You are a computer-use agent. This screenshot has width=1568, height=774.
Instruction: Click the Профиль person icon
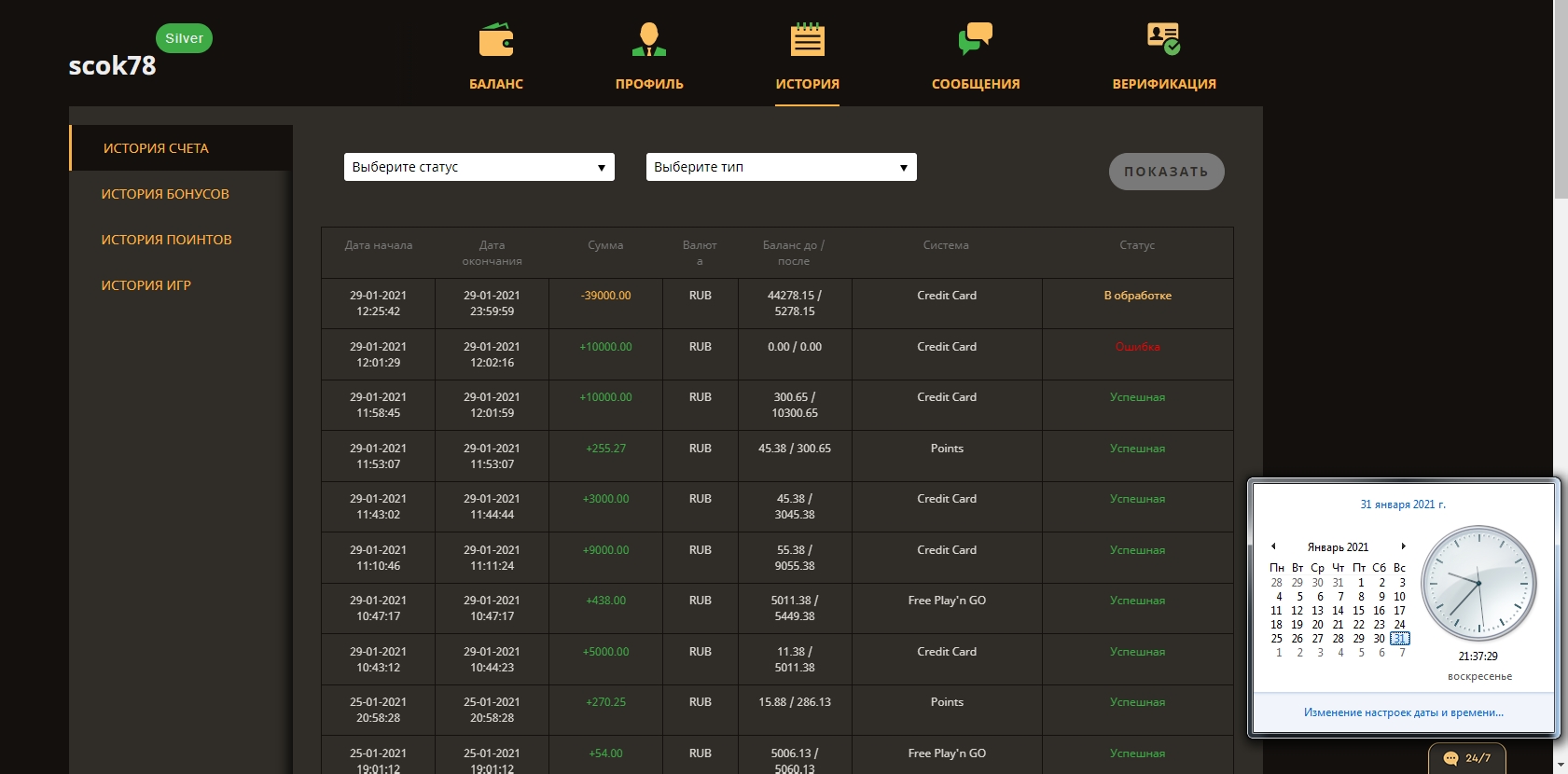tap(649, 40)
